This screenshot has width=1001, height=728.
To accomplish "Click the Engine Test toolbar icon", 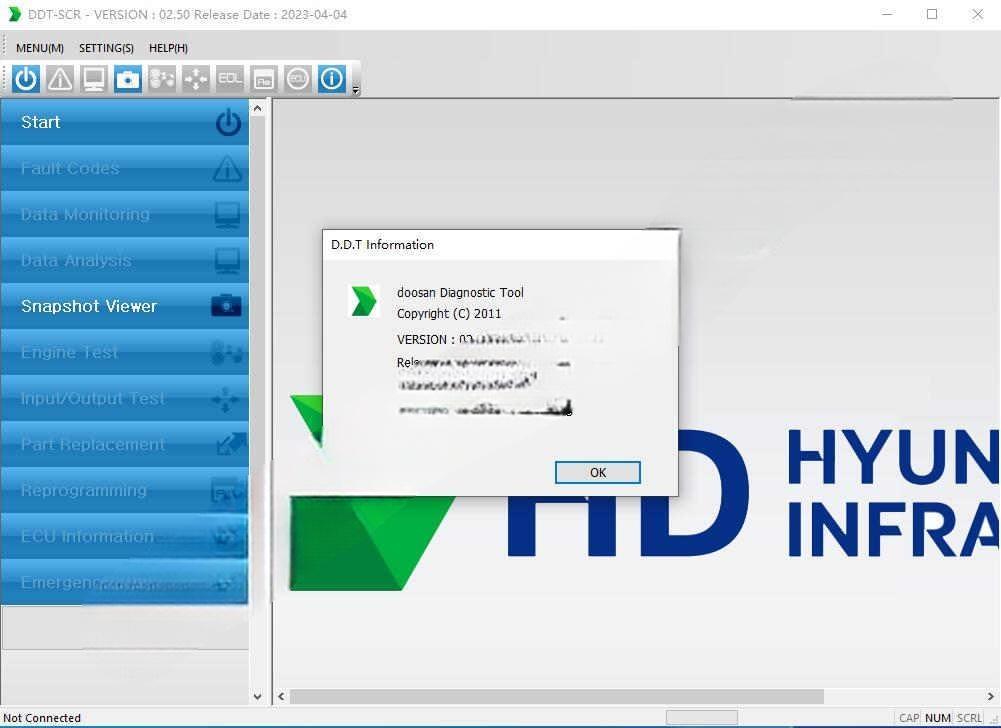I will [162, 79].
